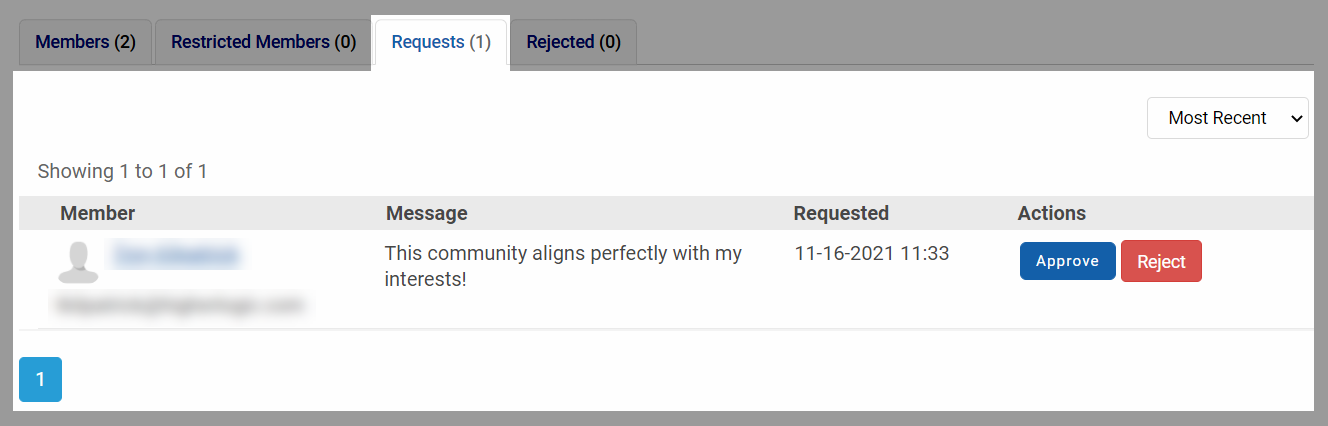Click the Requested column header
Viewport: 1328px width, 426px height.
tap(841, 213)
